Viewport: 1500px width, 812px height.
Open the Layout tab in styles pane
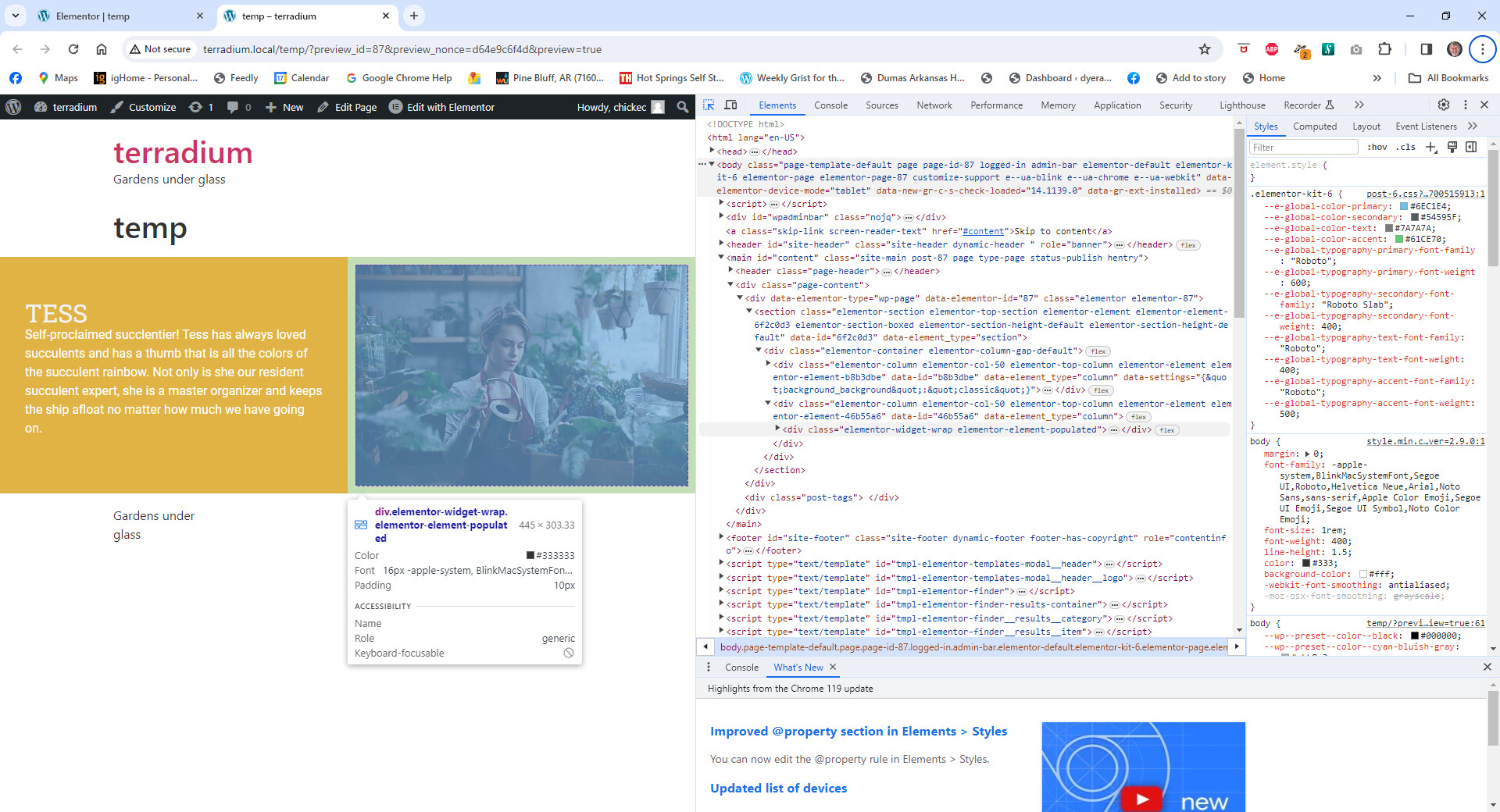tap(1366, 126)
